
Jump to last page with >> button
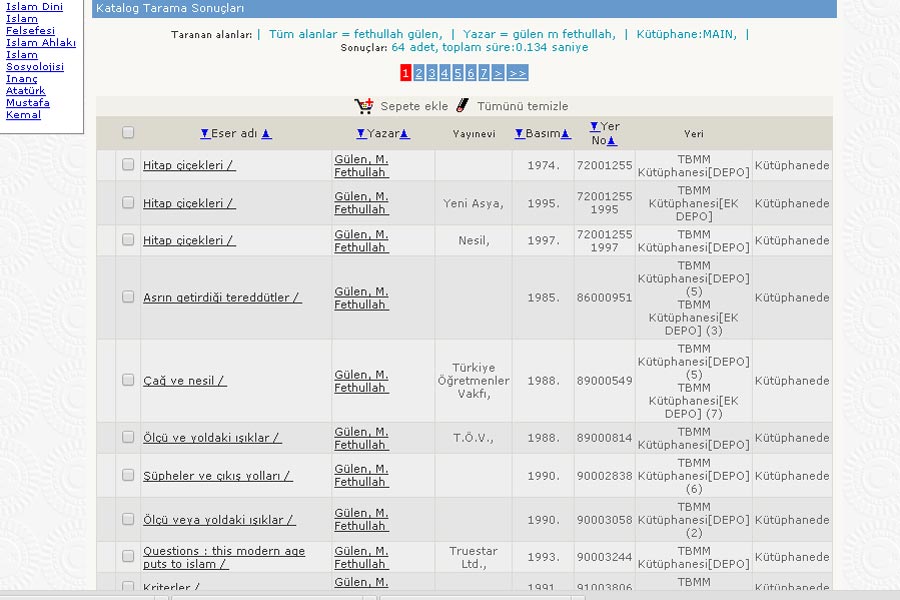[x=517, y=73]
